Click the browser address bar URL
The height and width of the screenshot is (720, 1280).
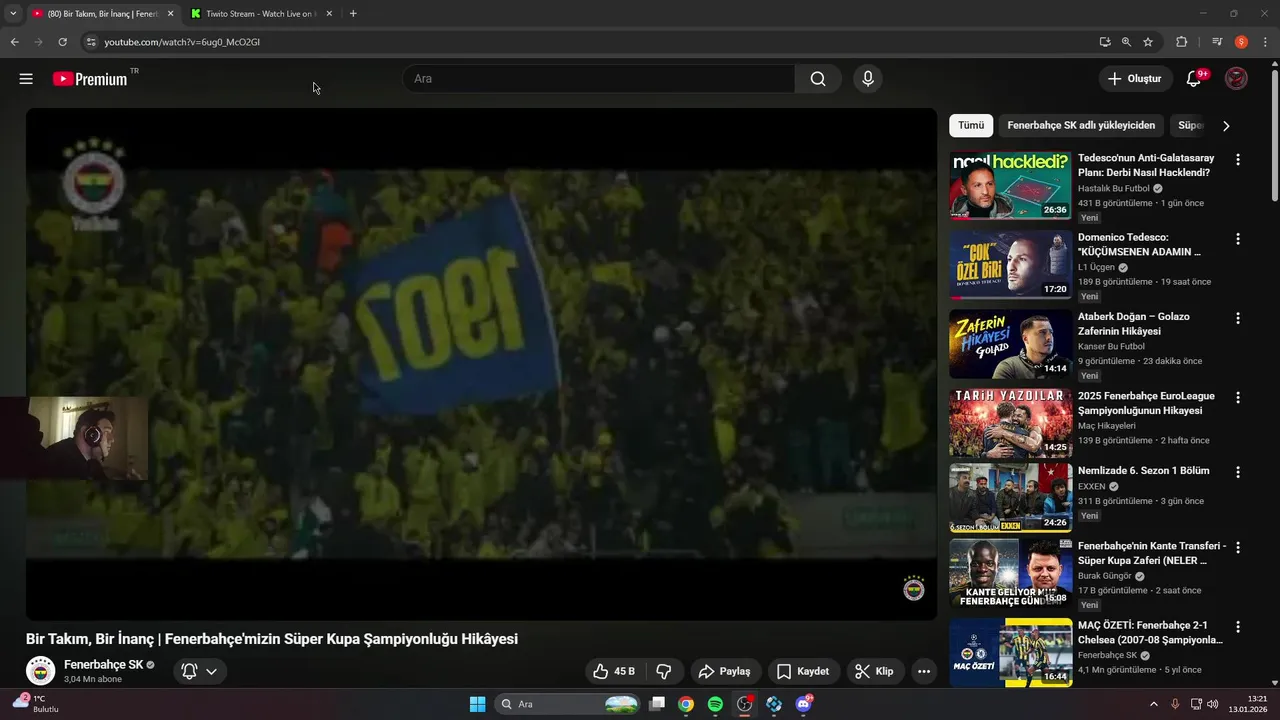click(182, 42)
